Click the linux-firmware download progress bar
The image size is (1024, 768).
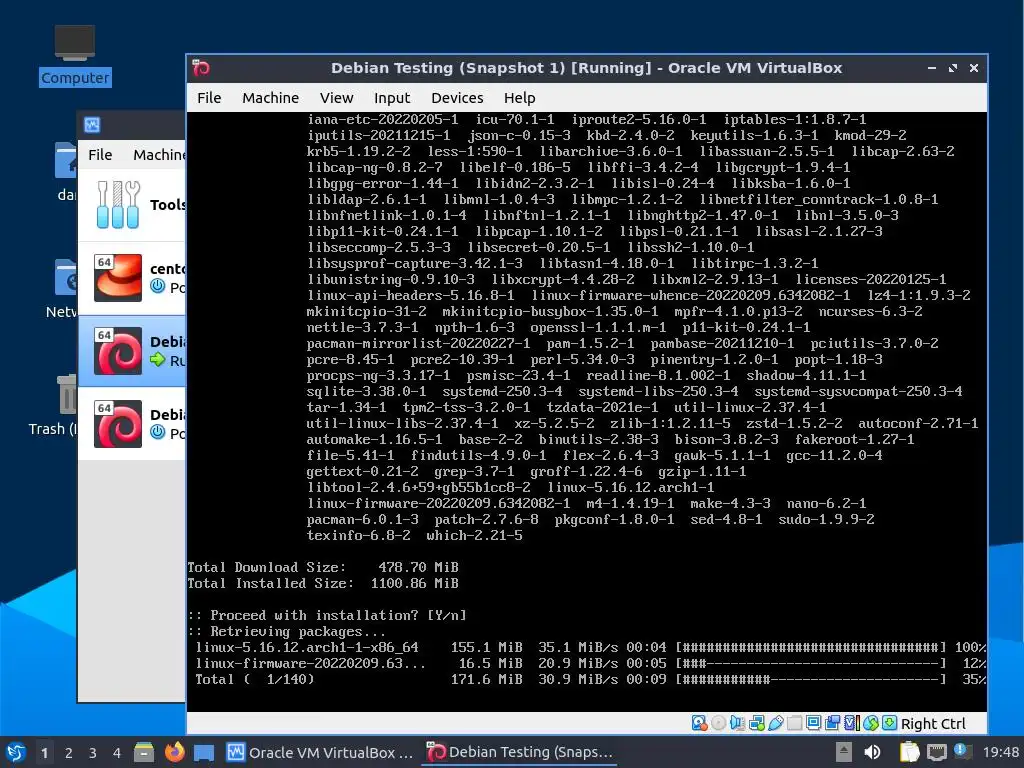pos(810,664)
